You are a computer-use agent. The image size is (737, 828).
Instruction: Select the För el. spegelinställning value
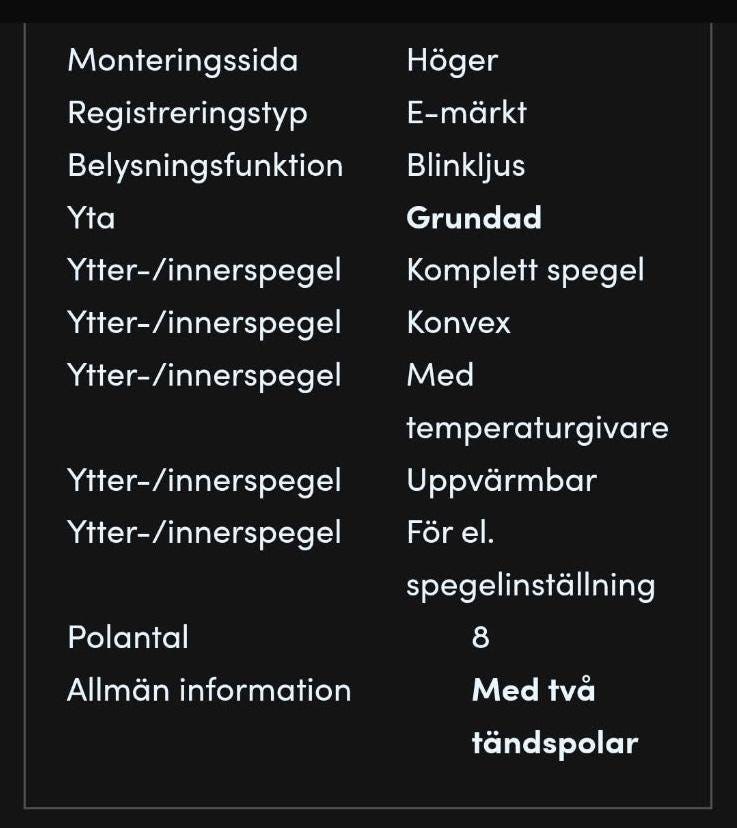[530, 559]
